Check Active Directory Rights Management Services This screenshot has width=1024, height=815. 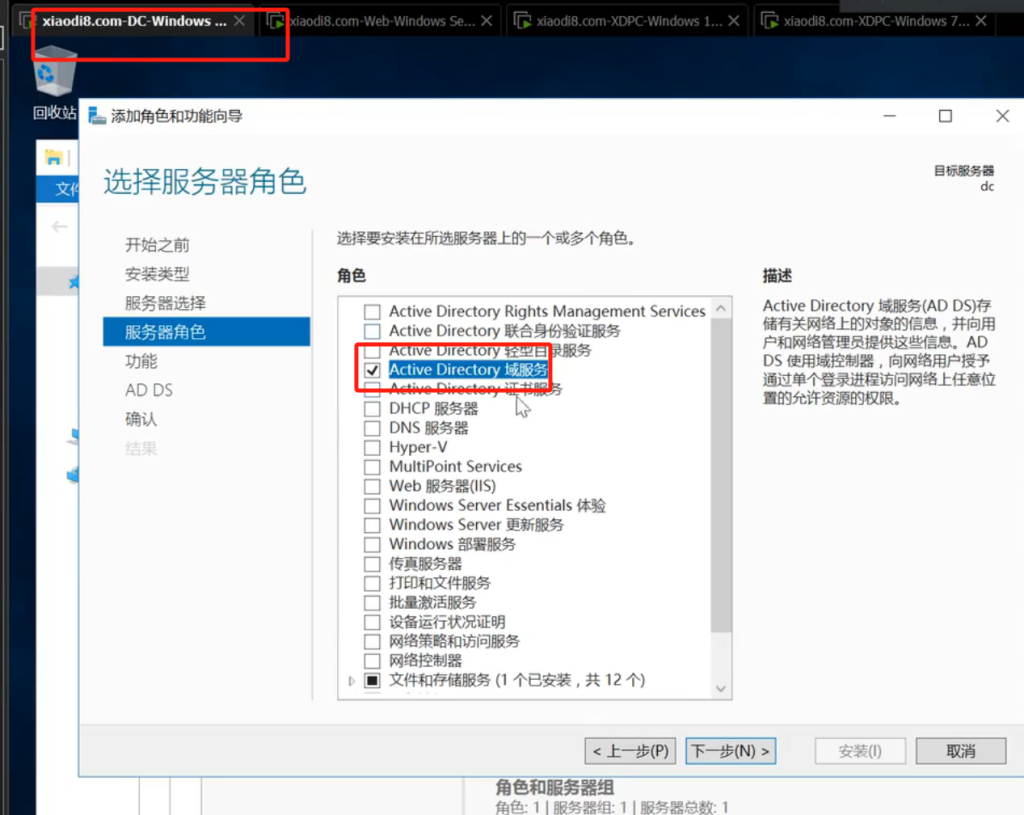(x=372, y=312)
